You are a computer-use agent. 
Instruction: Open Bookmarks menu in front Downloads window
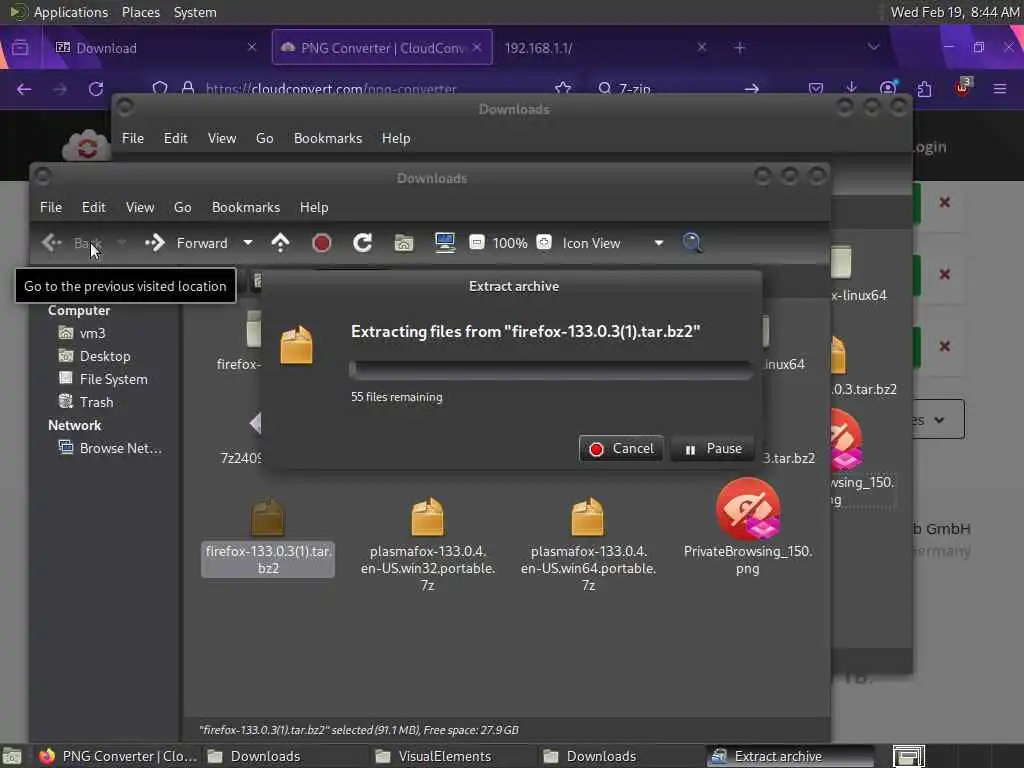pos(246,207)
